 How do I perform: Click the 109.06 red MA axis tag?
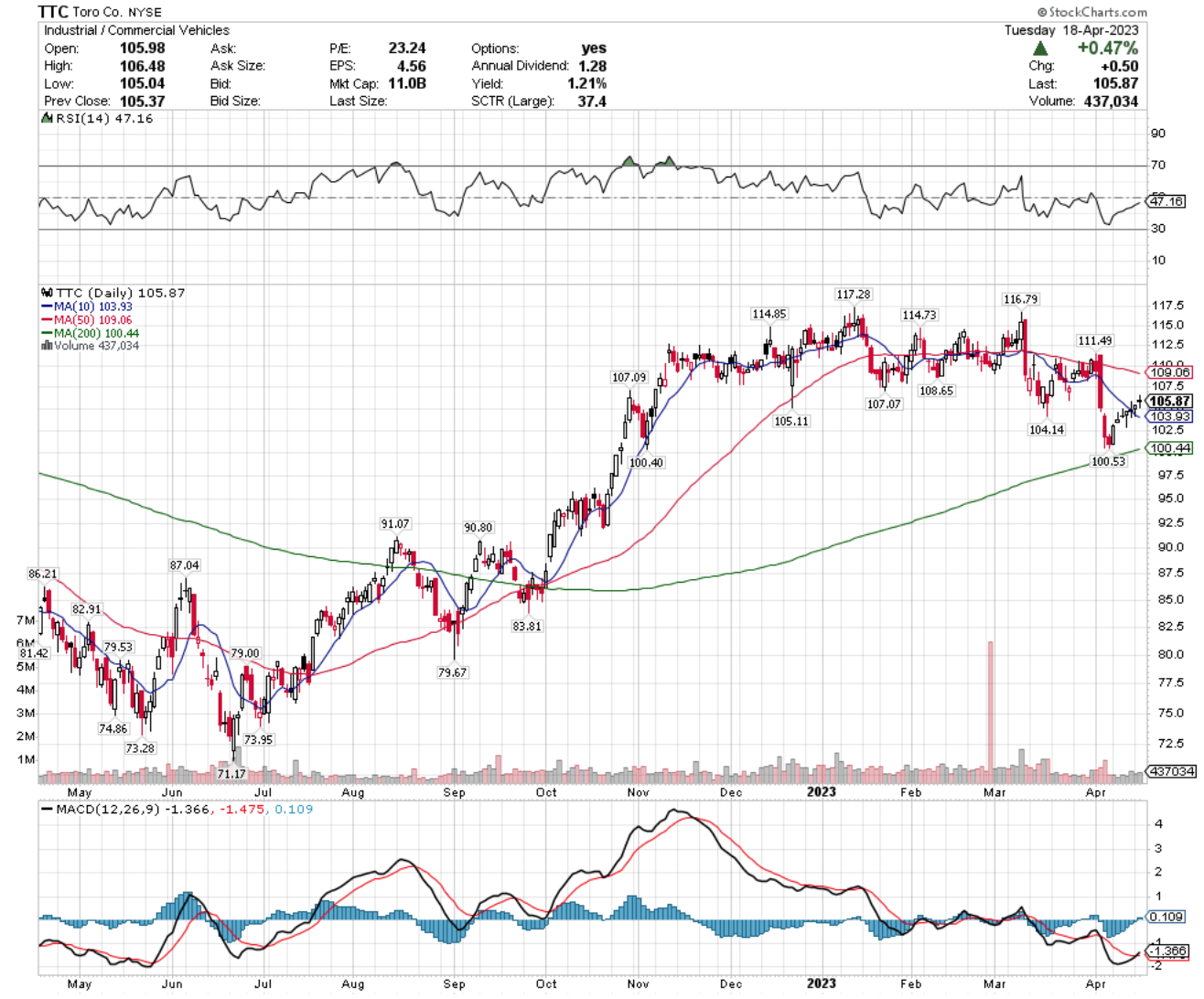coord(1170,372)
